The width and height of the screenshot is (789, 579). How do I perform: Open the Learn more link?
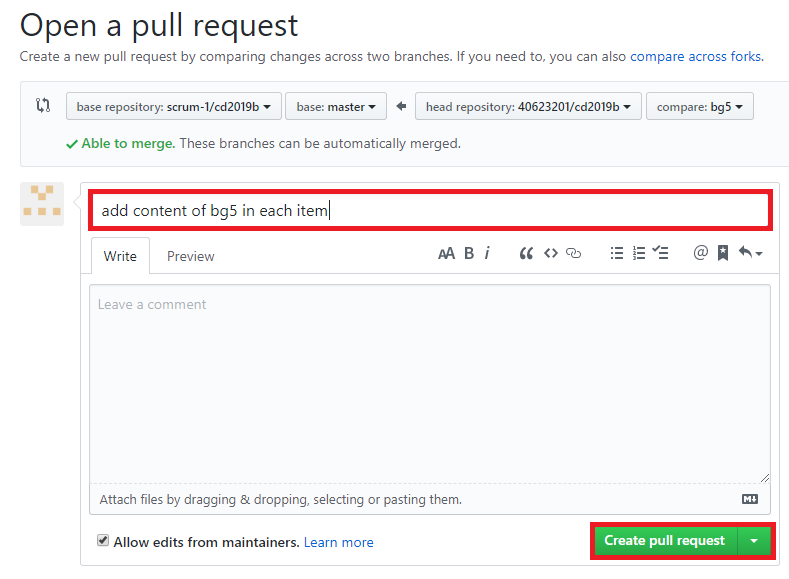(339, 542)
